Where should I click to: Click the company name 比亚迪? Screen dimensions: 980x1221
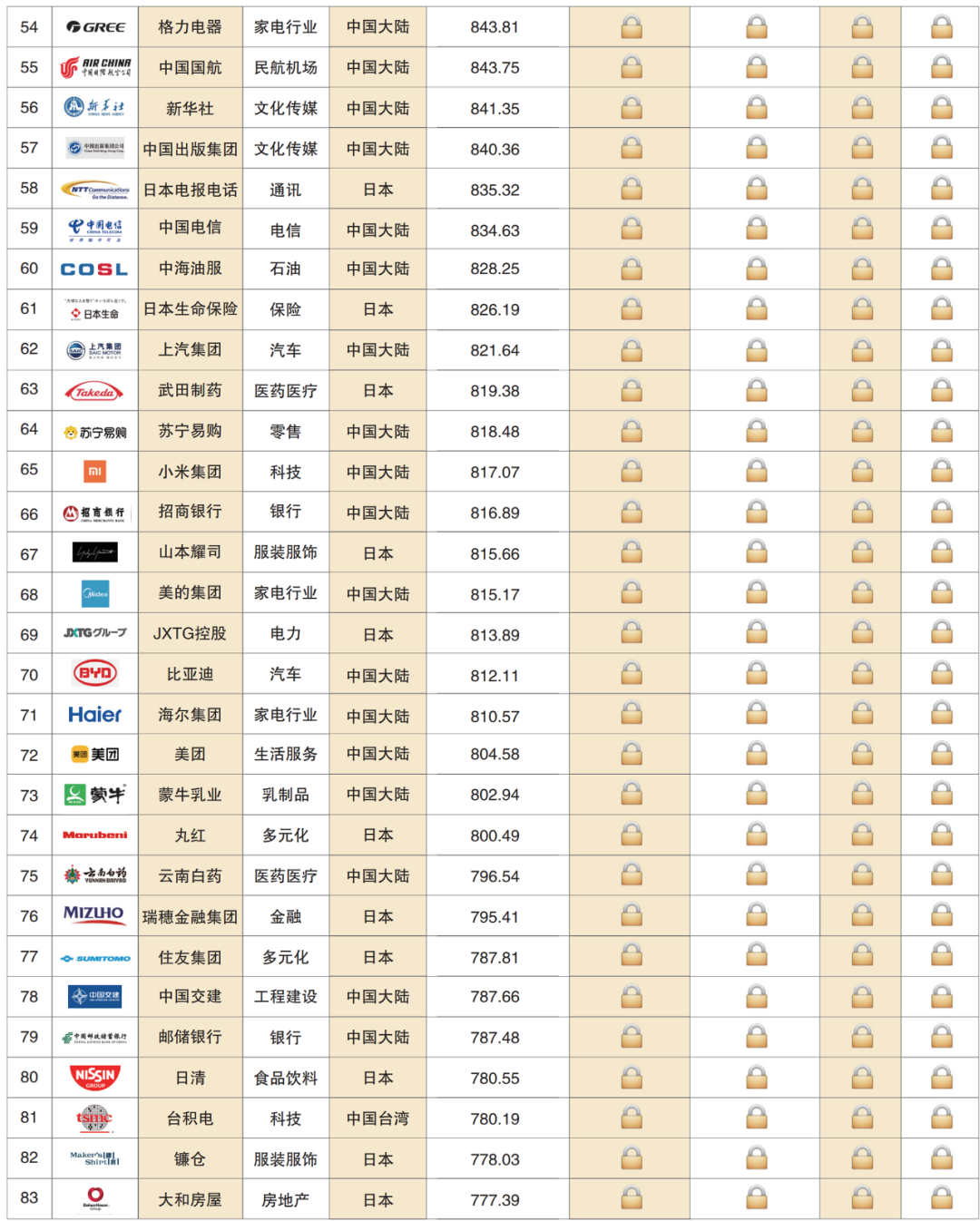(190, 674)
